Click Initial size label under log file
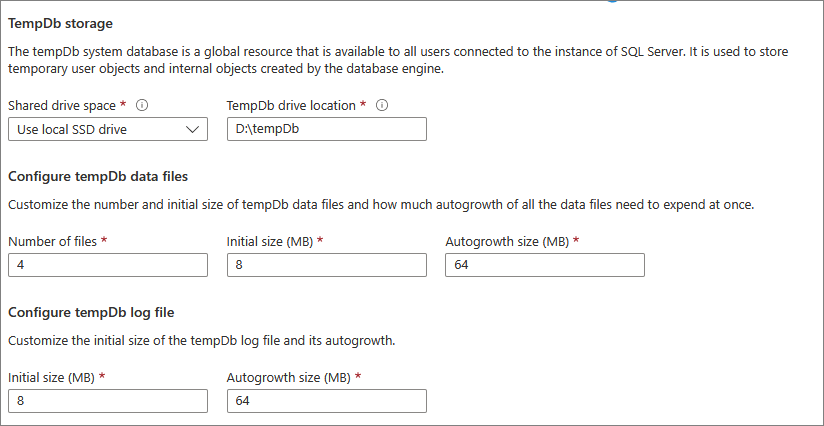Image resolution: width=824 pixels, height=426 pixels. [x=51, y=377]
